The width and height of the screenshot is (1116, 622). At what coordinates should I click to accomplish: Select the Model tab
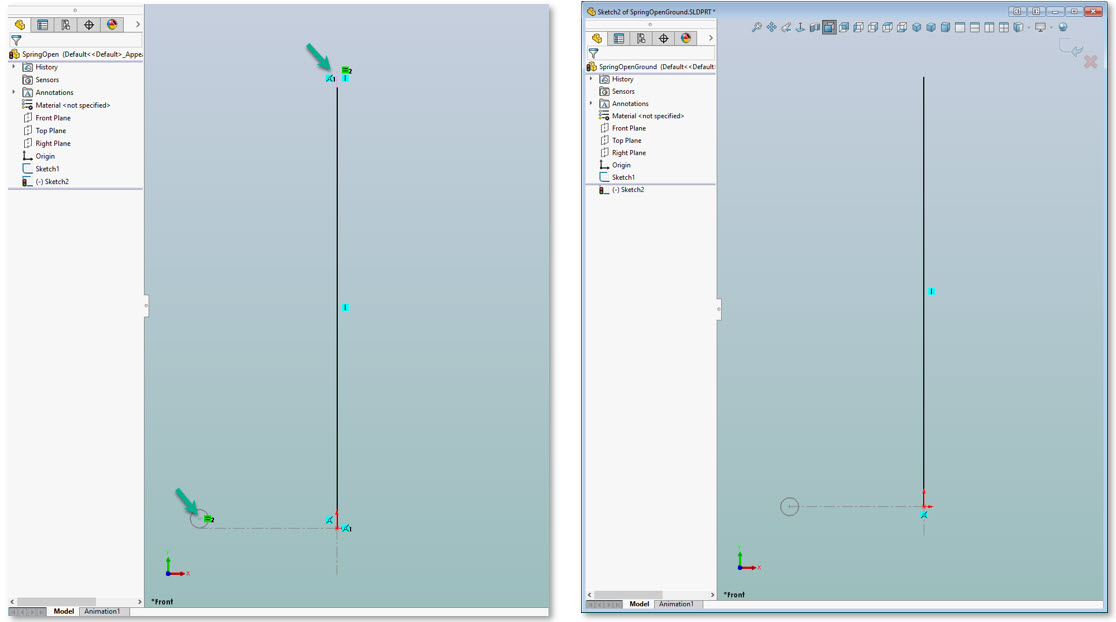[x=637, y=604]
